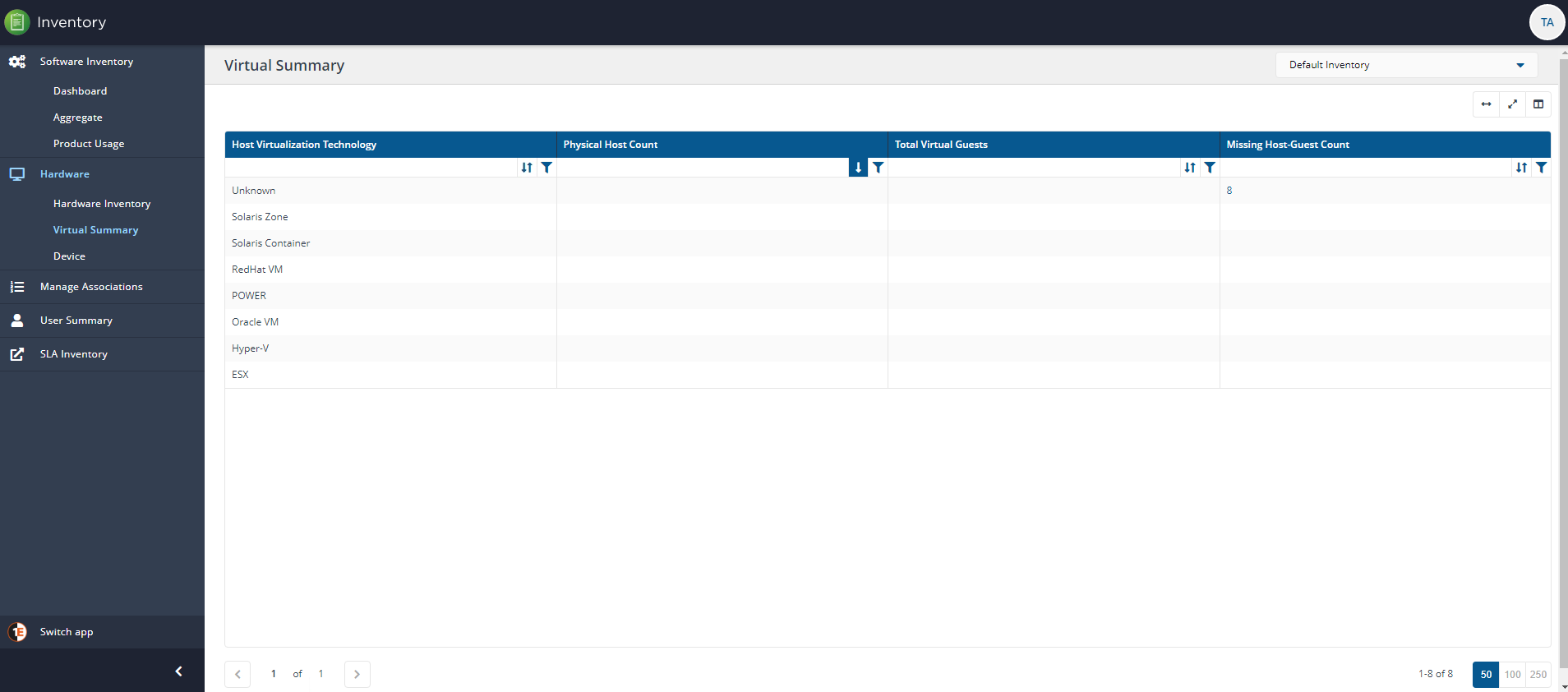Click the Switch app logo icon
1568x692 pixels.
coord(17,632)
